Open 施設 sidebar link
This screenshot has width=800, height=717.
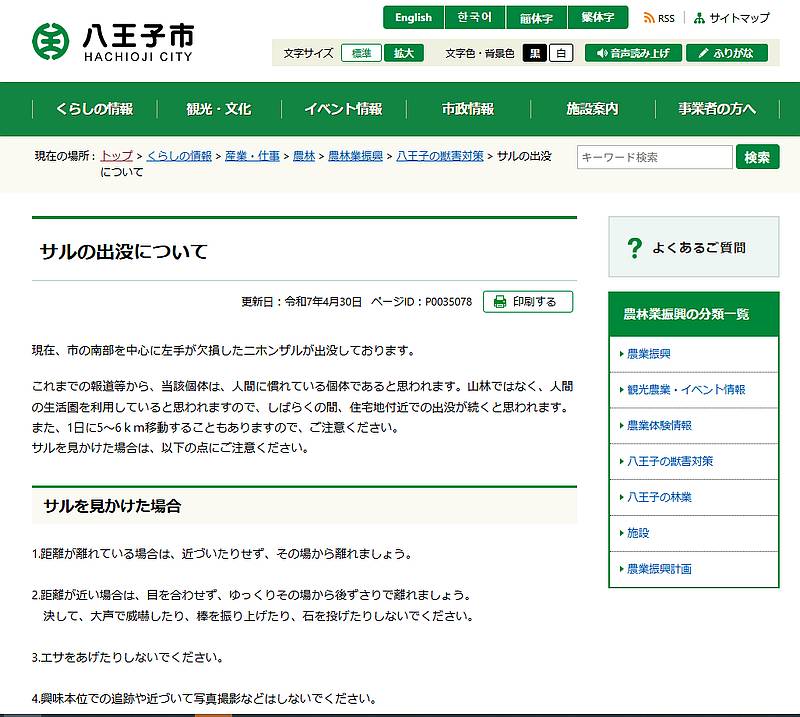(x=638, y=533)
